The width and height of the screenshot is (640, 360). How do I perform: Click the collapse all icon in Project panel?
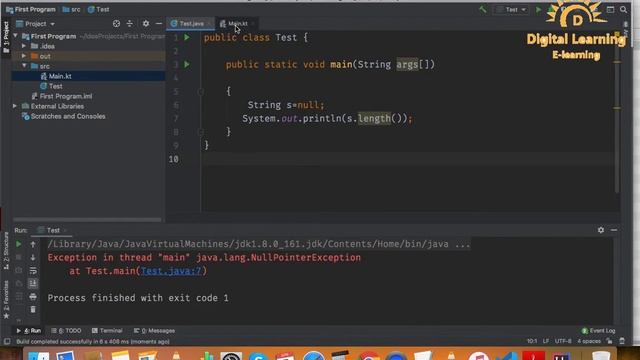coord(130,24)
